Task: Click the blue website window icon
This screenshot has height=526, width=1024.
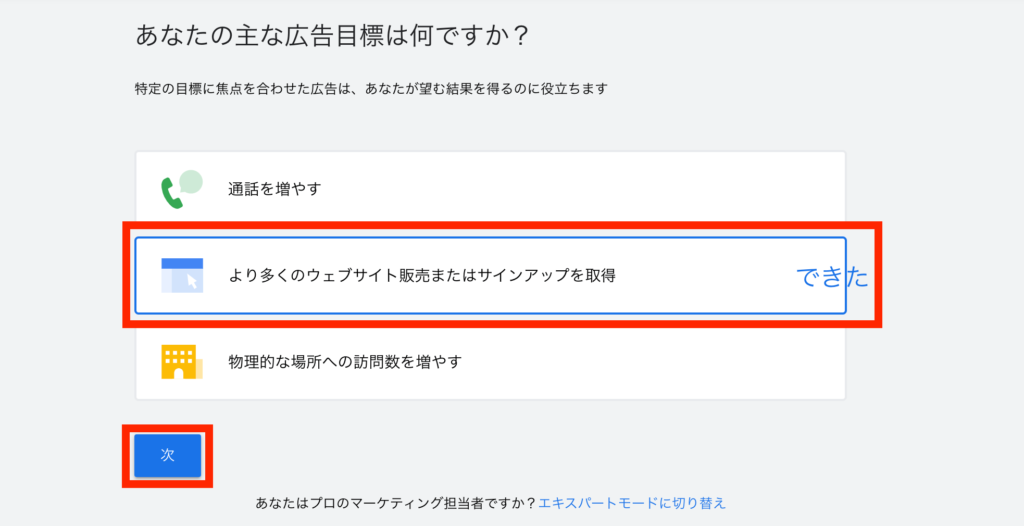Action: (x=182, y=275)
